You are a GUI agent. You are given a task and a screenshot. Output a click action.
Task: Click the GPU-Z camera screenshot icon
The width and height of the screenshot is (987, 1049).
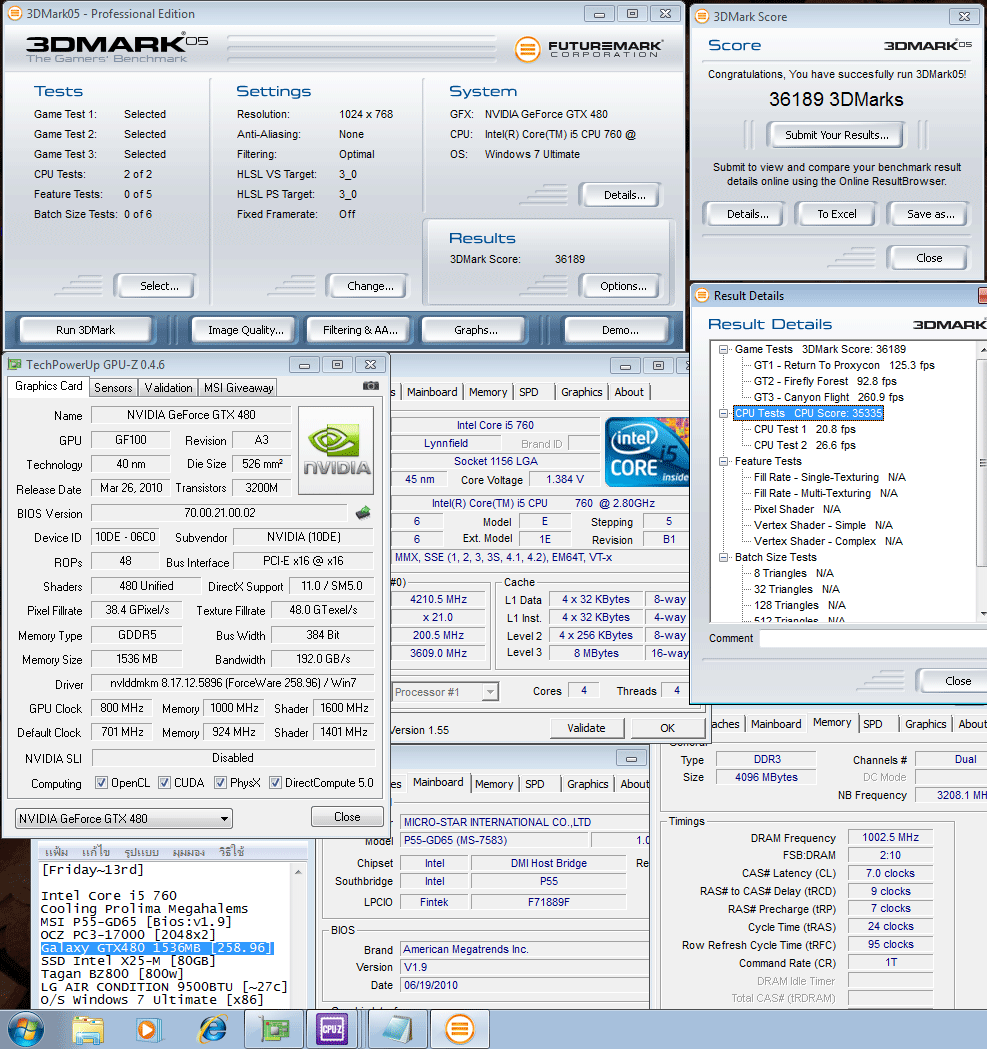click(x=371, y=386)
